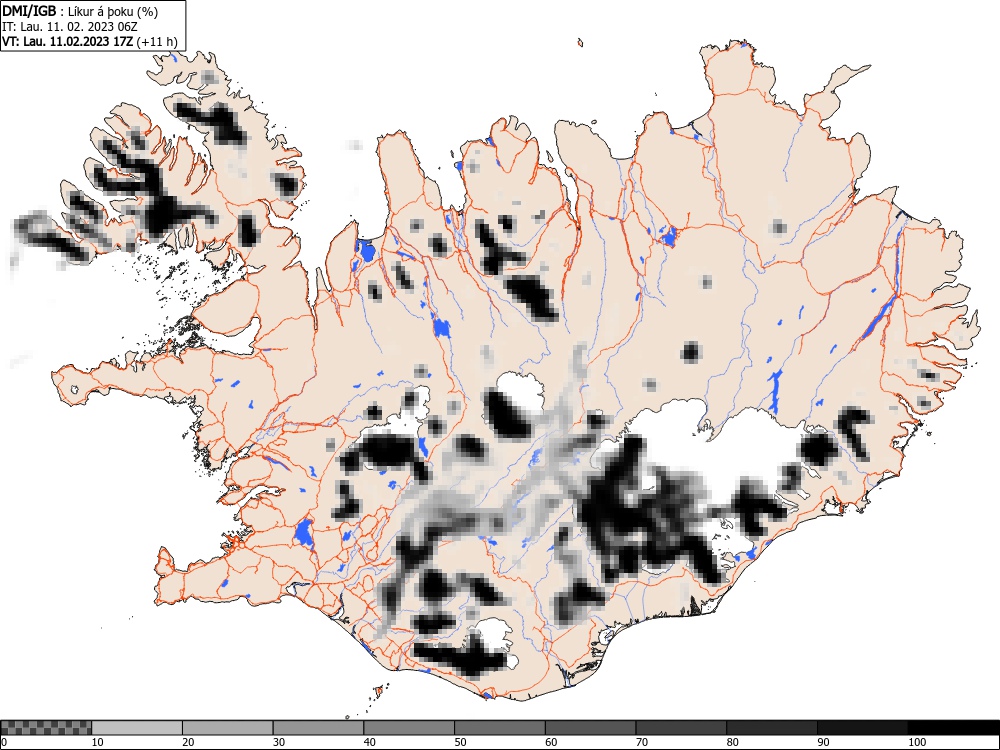Click the 0–10 checkered legend swatch
This screenshot has height=750, width=1000.
point(46,728)
